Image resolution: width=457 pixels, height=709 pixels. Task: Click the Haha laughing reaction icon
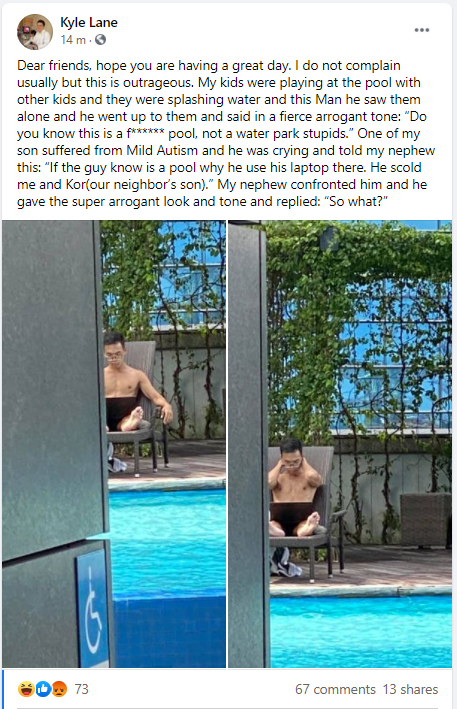point(26,689)
